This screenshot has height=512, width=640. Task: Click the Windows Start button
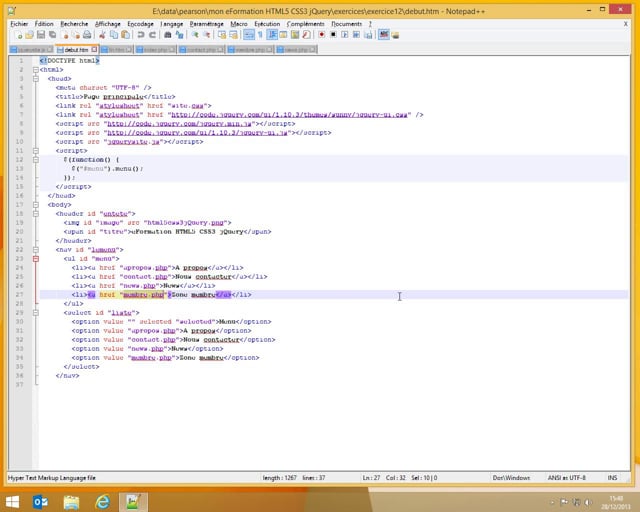click(x=12, y=502)
